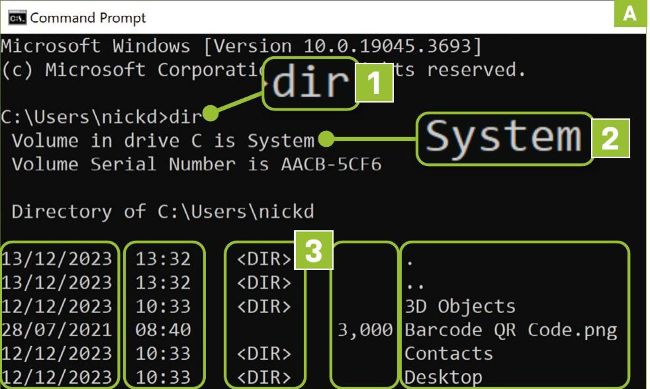Click the Command Prompt window title text
The width and height of the screenshot is (650, 389).
[x=88, y=18]
